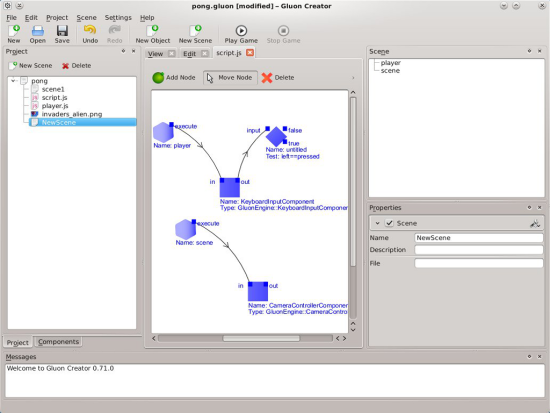Select player.js in the project tree
Image resolution: width=550 pixels, height=413 pixels.
(x=55, y=106)
